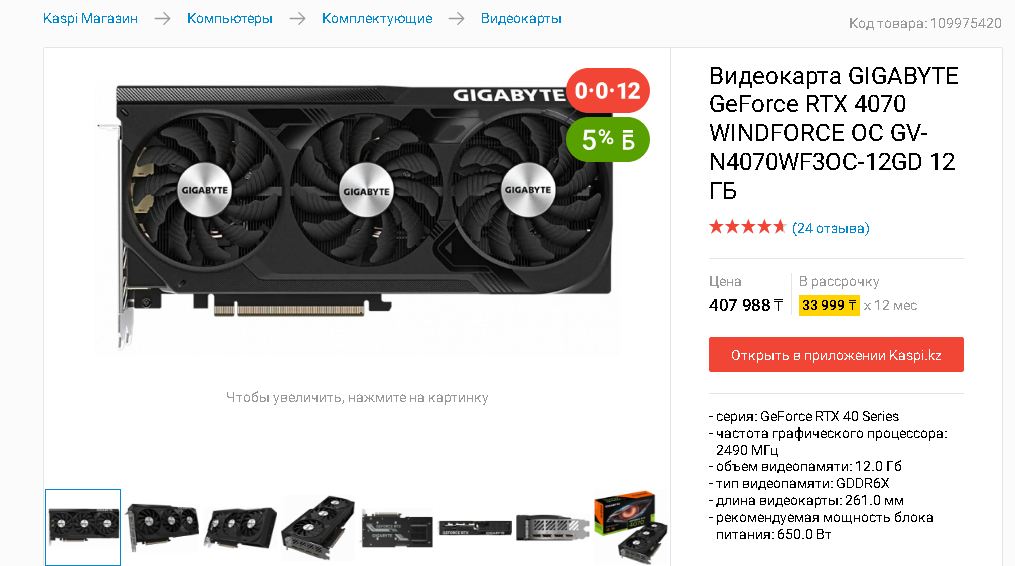Select the backplate view thumbnail

coord(396,527)
